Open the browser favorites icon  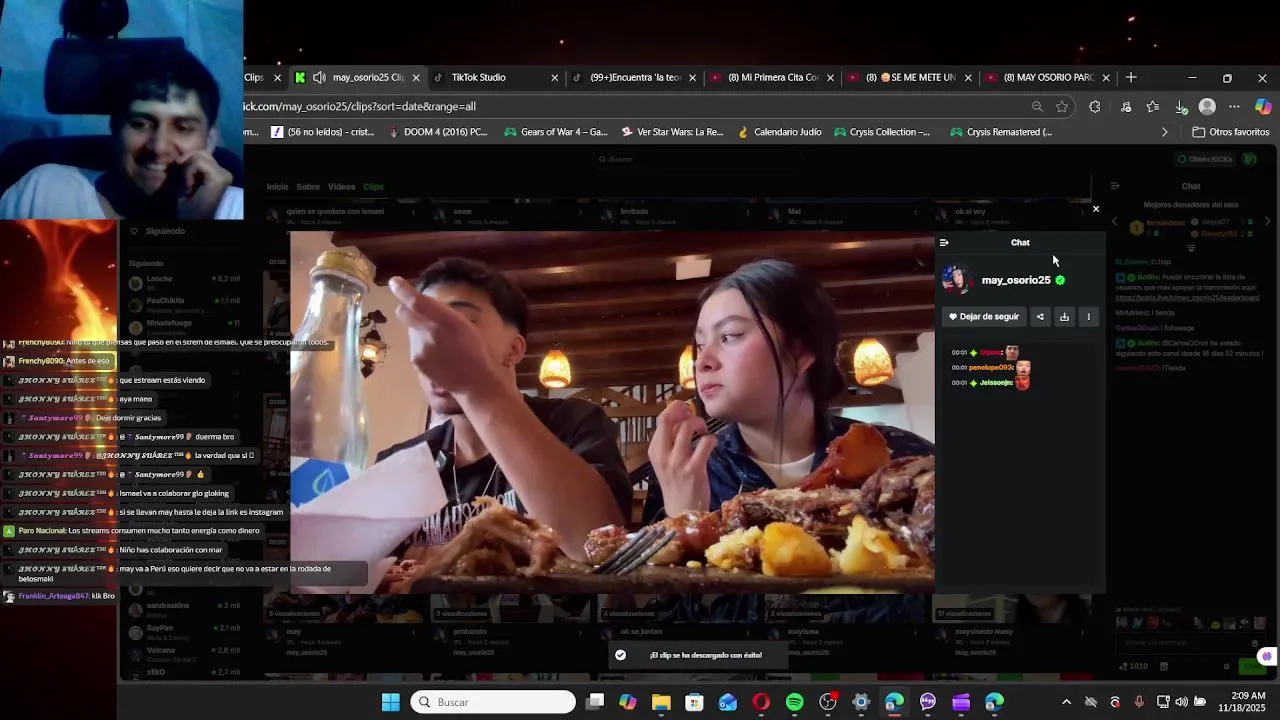click(x=1153, y=107)
